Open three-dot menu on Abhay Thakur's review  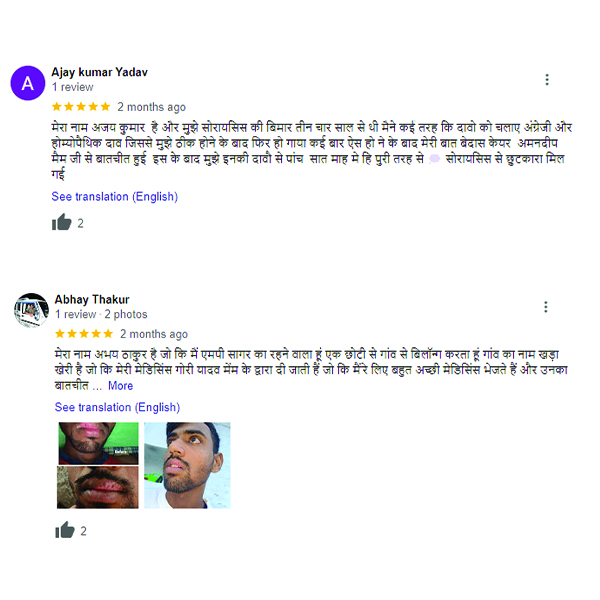(x=546, y=307)
